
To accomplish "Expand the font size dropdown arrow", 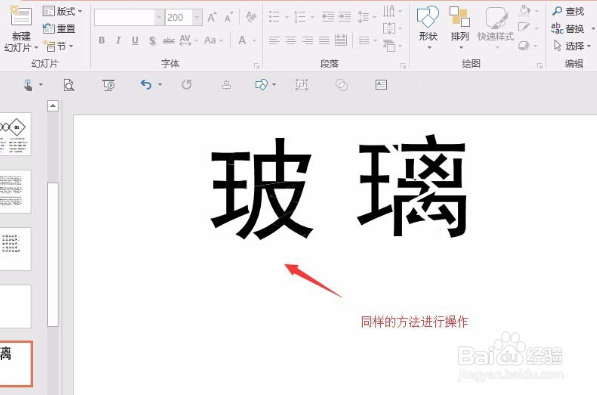I will pyautogui.click(x=197, y=18).
